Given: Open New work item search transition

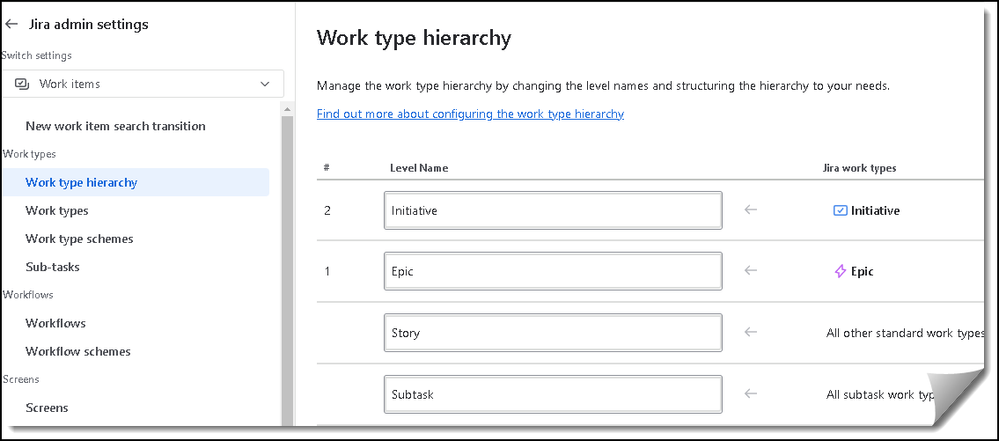Looking at the screenshot, I should click(115, 126).
